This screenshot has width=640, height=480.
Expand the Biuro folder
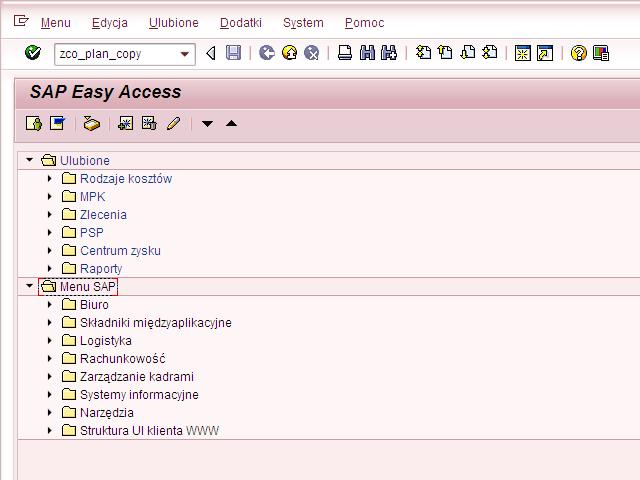click(50, 304)
